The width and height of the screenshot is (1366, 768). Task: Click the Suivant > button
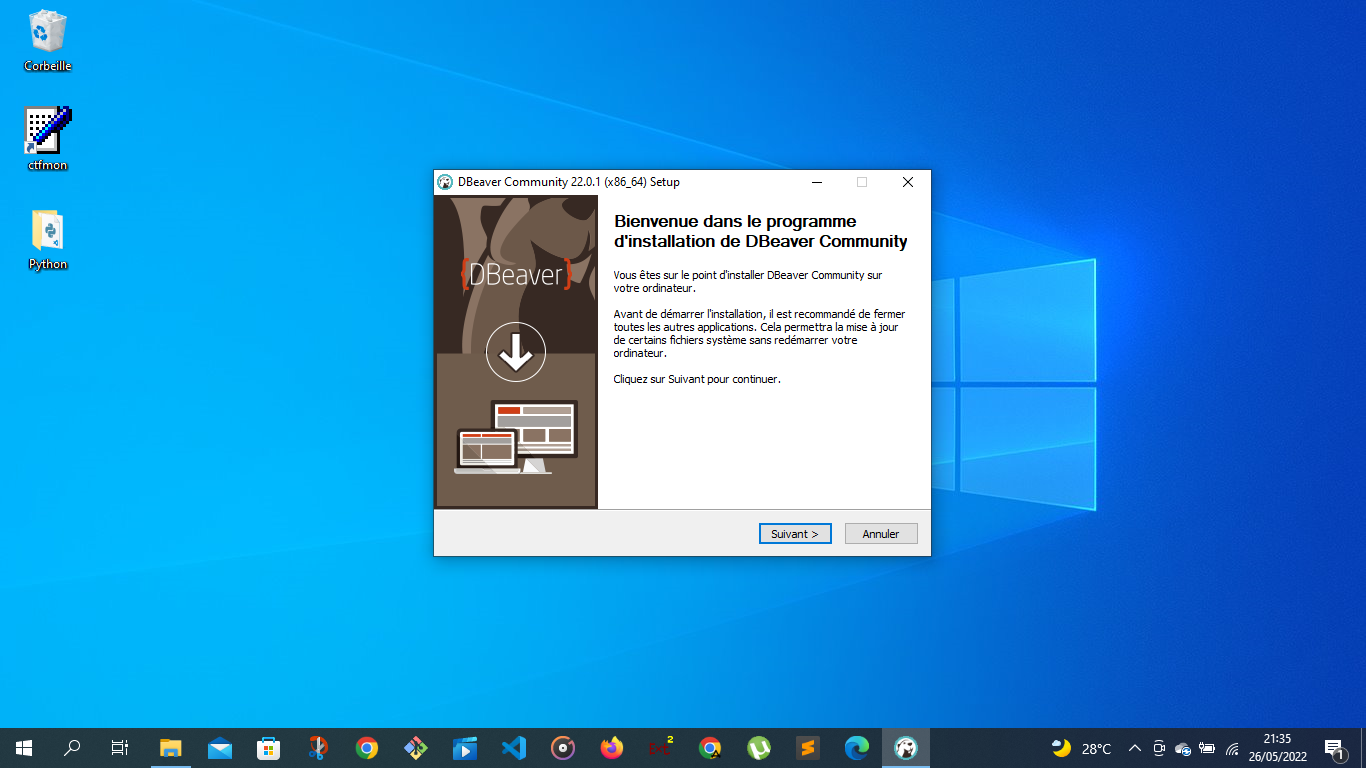(795, 534)
